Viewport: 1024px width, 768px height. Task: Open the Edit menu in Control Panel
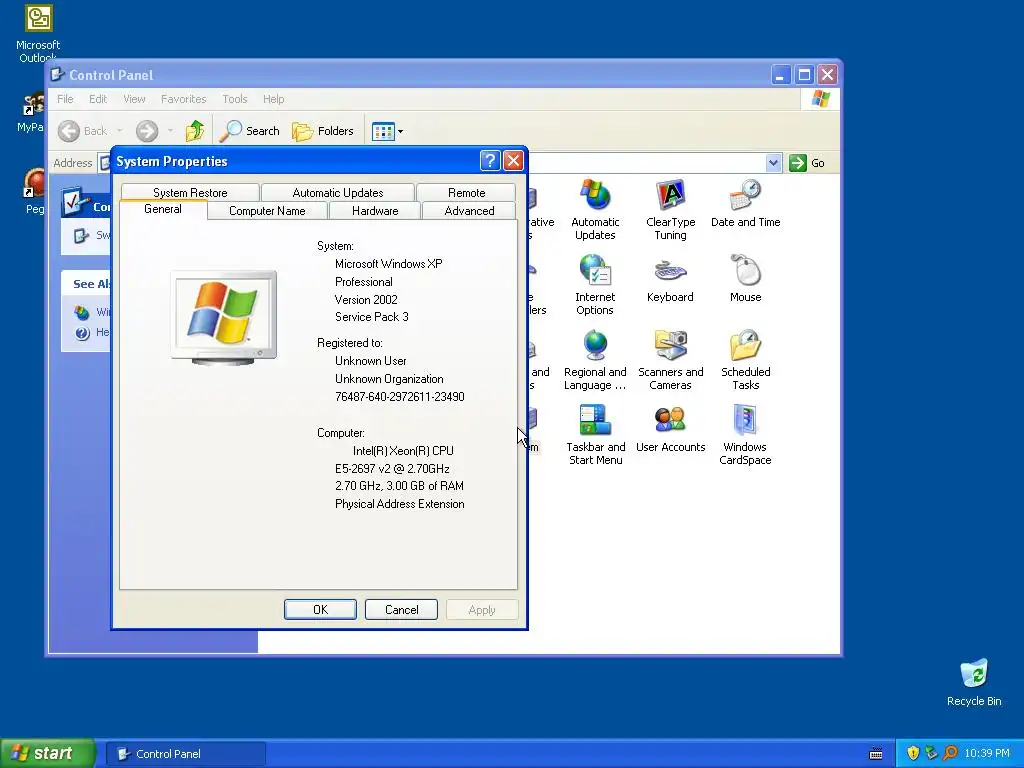[98, 99]
